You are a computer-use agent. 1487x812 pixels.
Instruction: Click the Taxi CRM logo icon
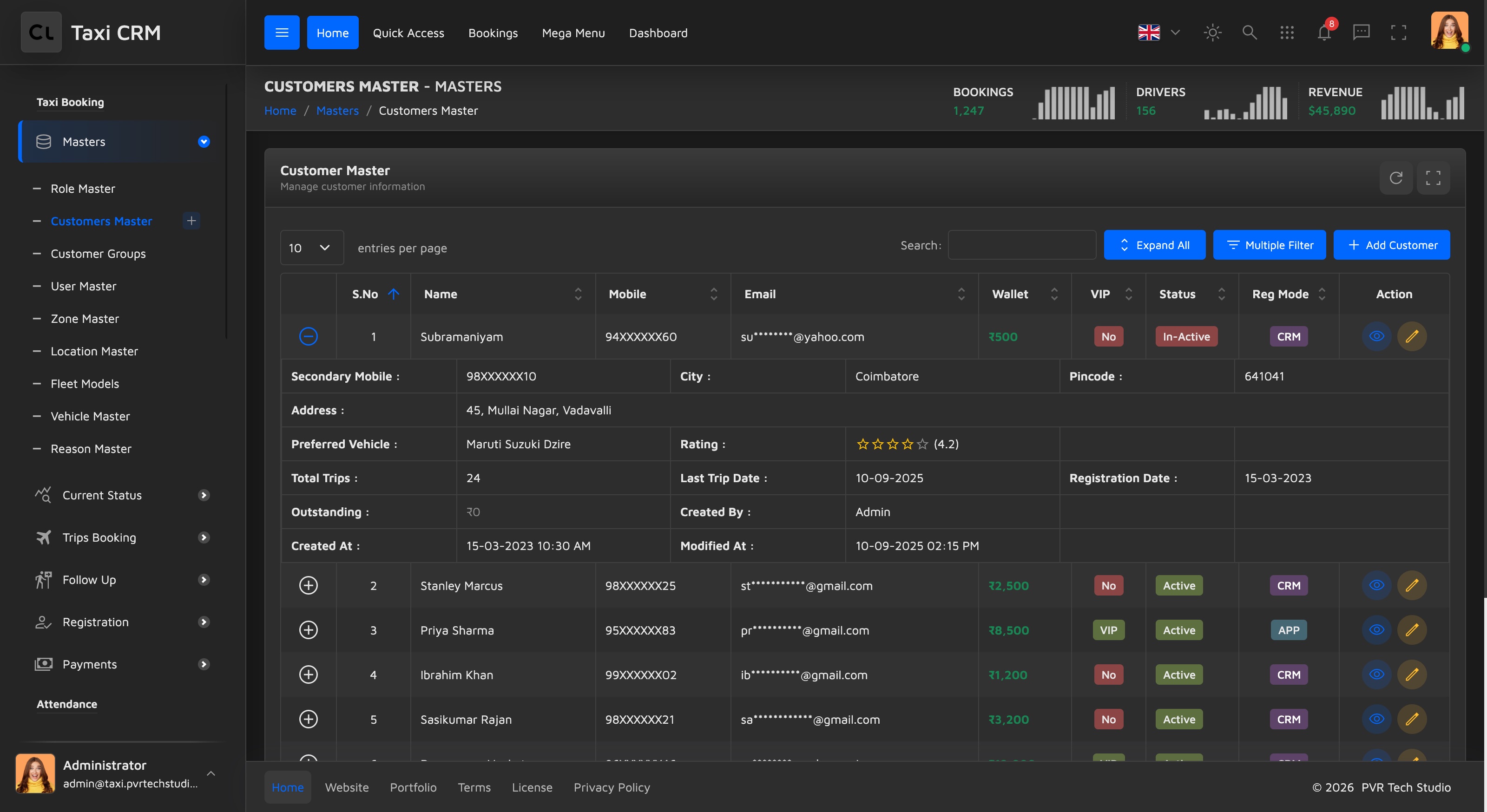[41, 33]
